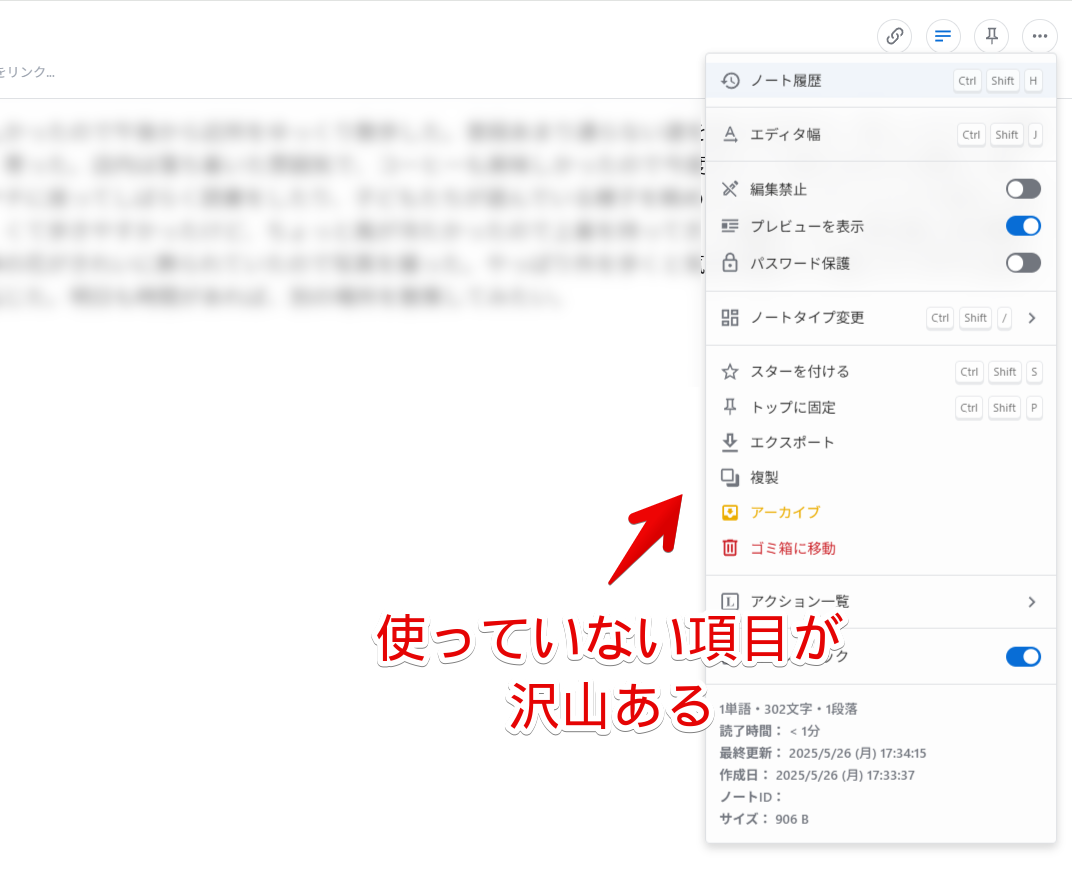
Task: Click the 読了時間 < 1分 line
Action: click(770, 731)
